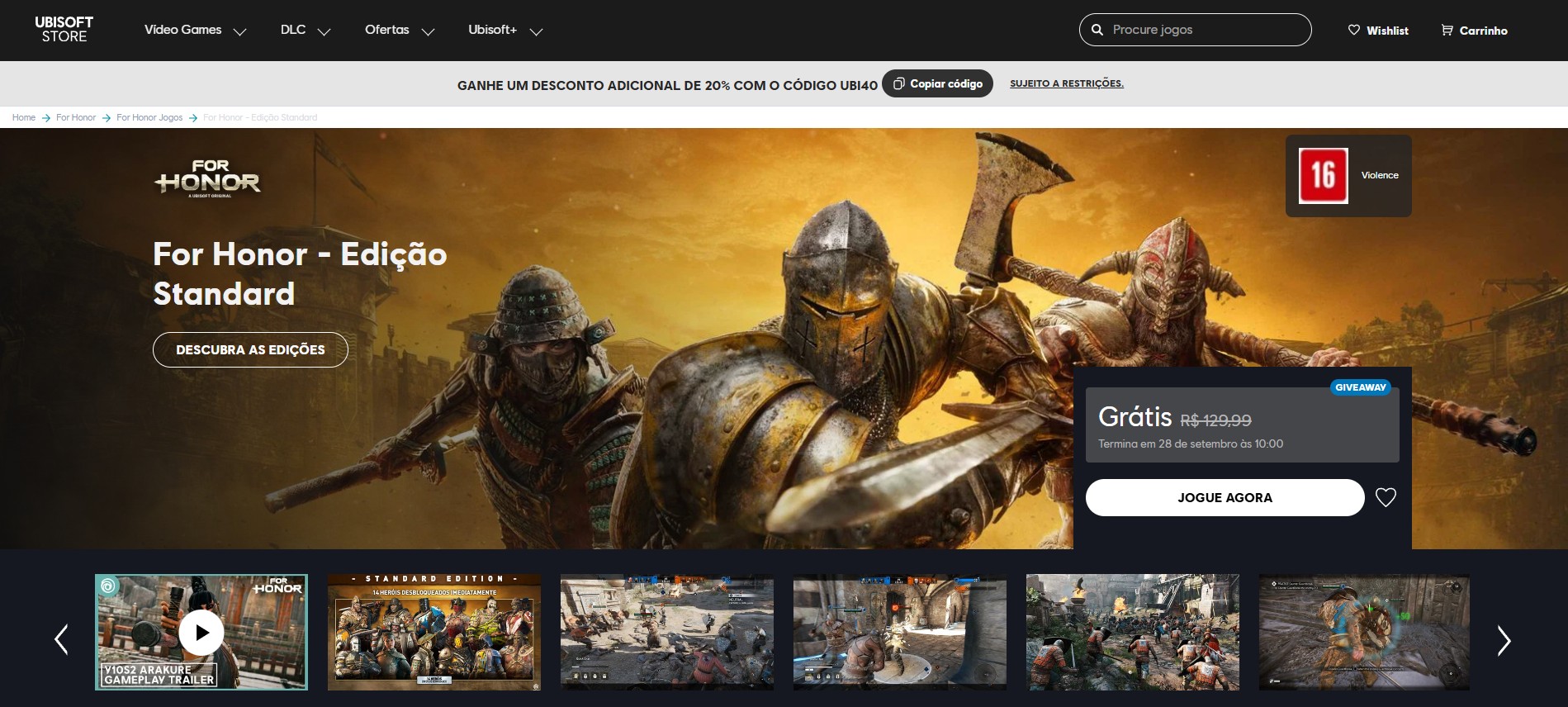The width and height of the screenshot is (1568, 707).
Task: Open Sujeito a Restrições link
Action: 1067,83
